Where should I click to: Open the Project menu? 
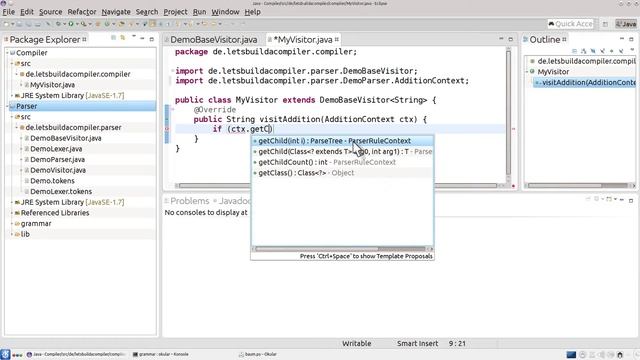coord(175,12)
